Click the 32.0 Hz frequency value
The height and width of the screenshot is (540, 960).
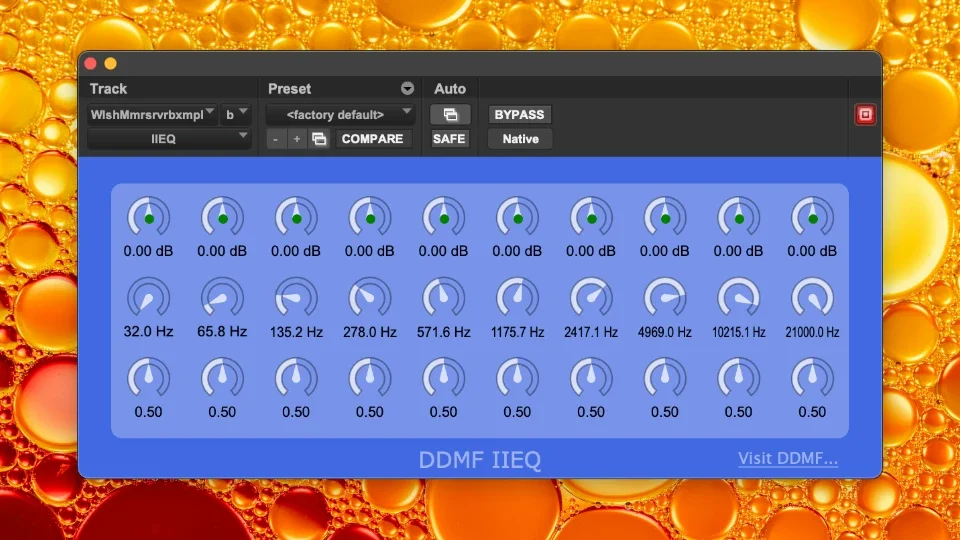pos(148,332)
